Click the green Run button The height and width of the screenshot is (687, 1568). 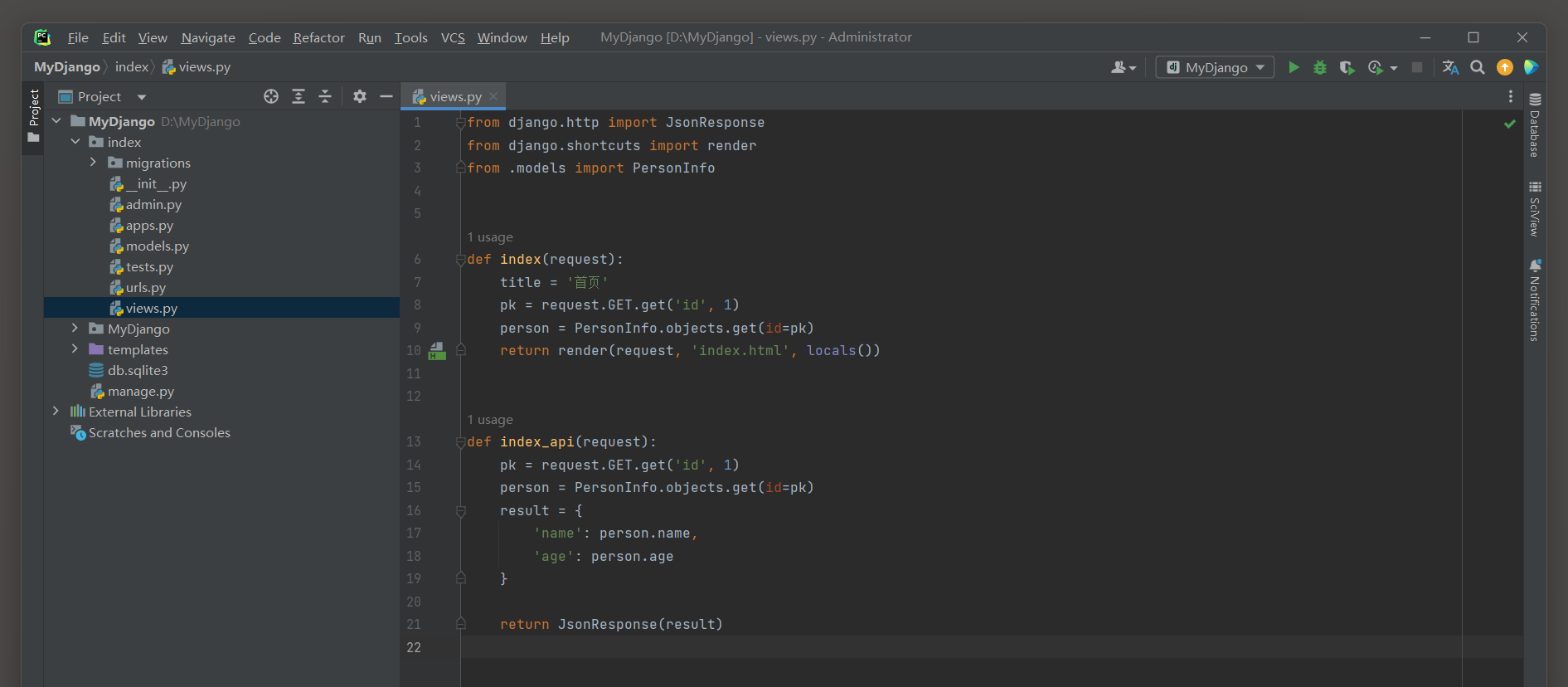(x=1294, y=67)
